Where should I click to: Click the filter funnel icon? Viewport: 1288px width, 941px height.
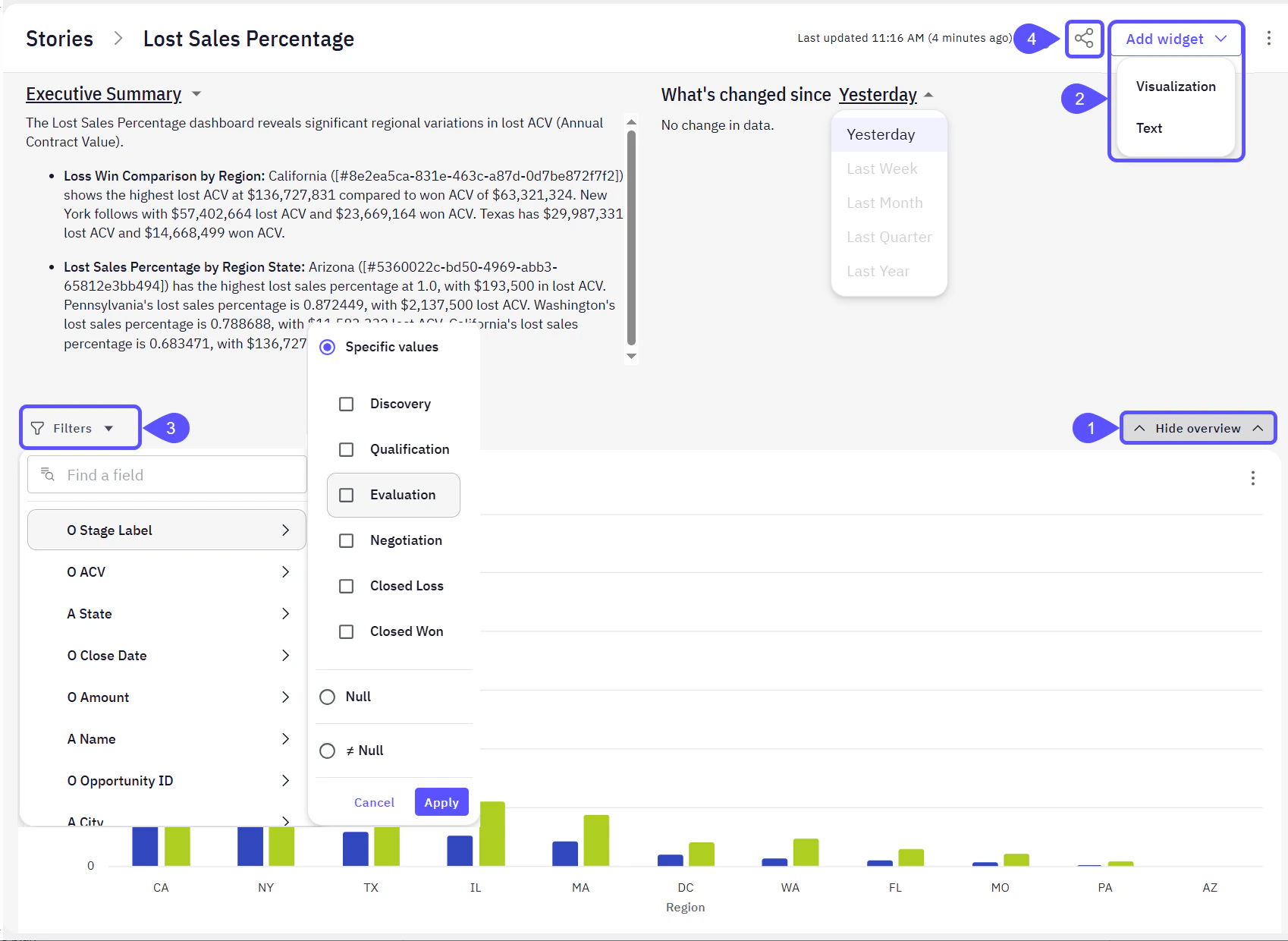pos(36,427)
